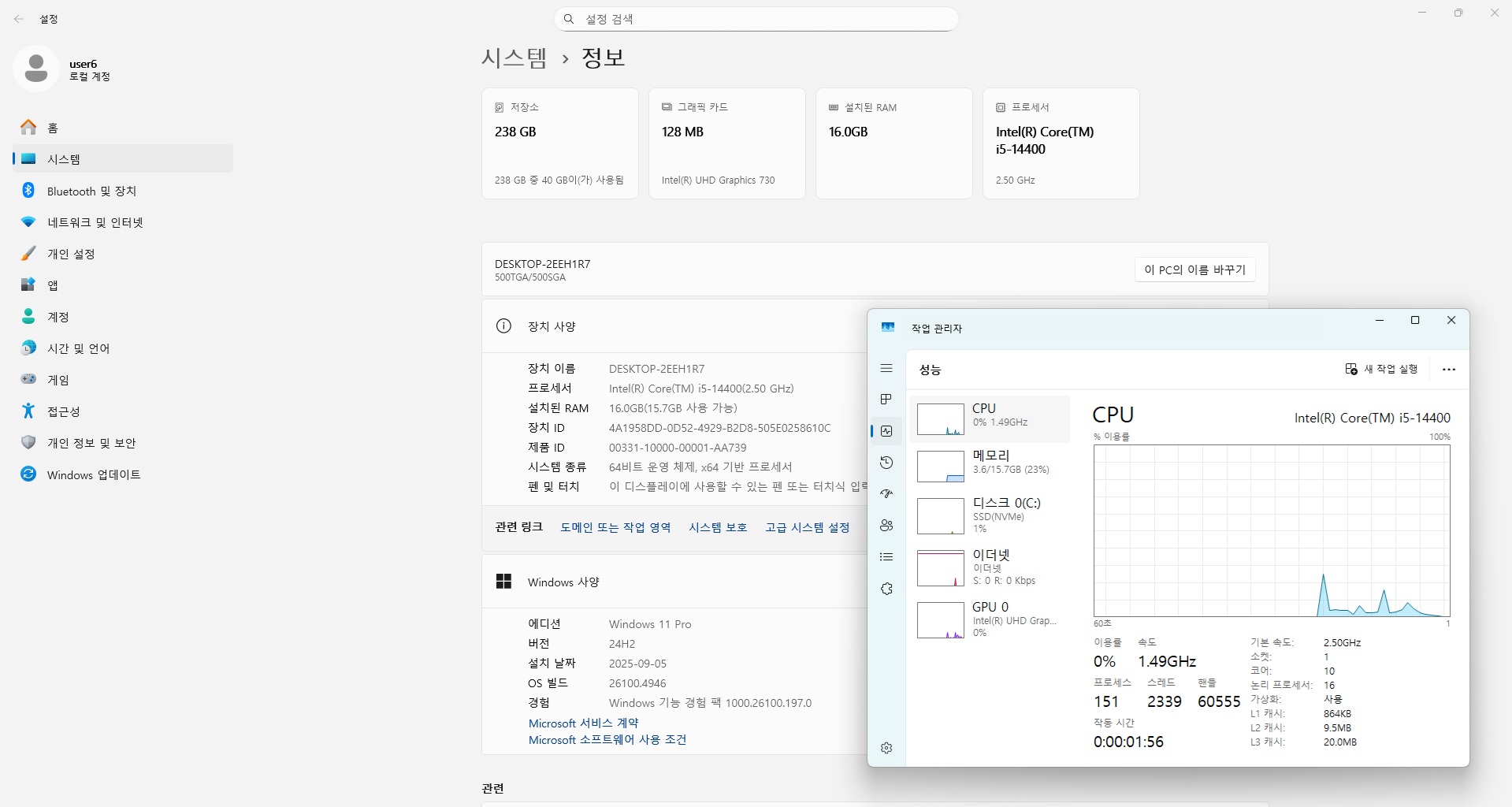Click the search magnifier icon in Settings
This screenshot has width=1512, height=807.
(x=569, y=19)
